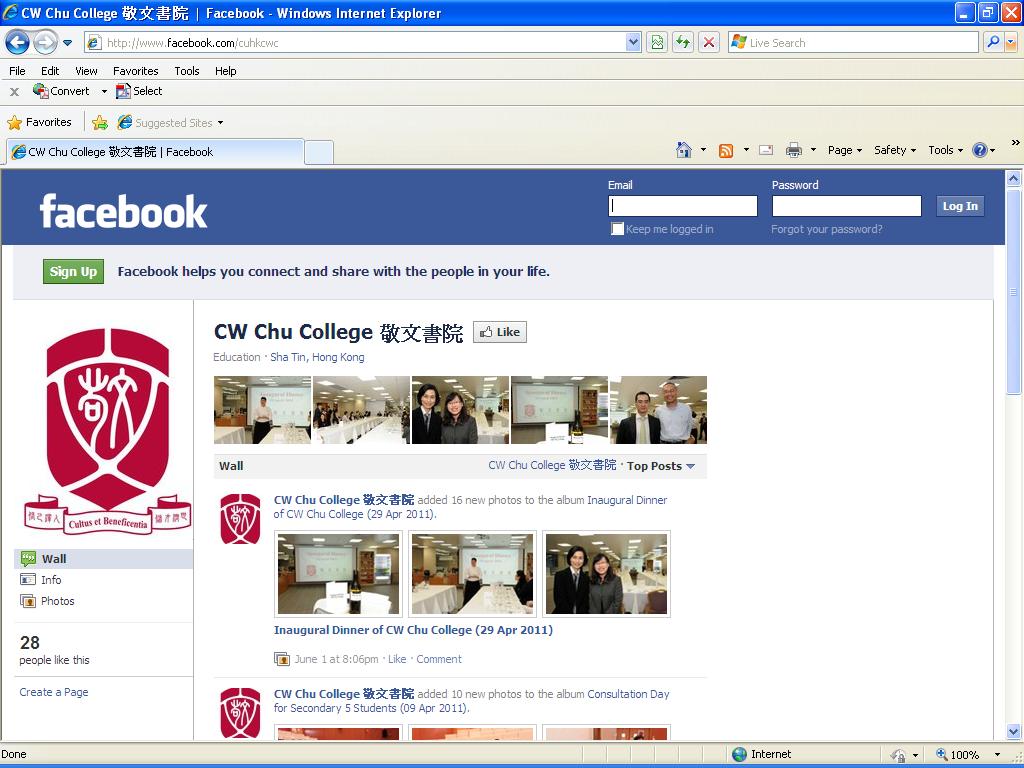This screenshot has width=1024, height=768.
Task: Click the blue Help question mark icon
Action: (x=980, y=150)
